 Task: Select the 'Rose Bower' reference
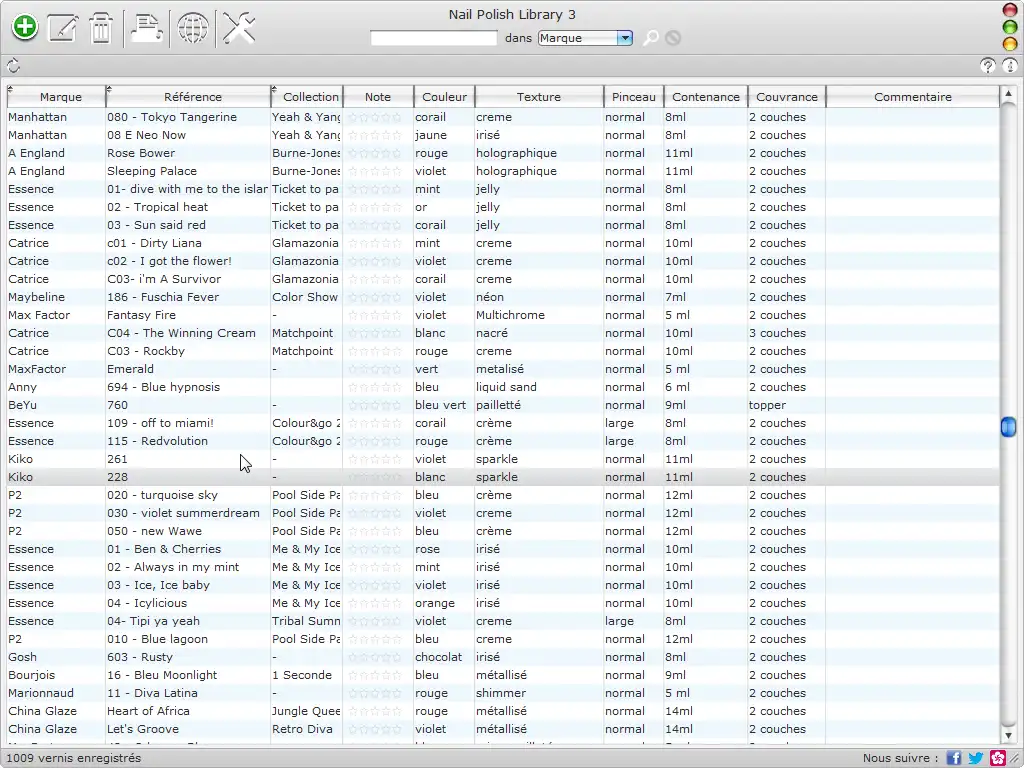click(141, 153)
